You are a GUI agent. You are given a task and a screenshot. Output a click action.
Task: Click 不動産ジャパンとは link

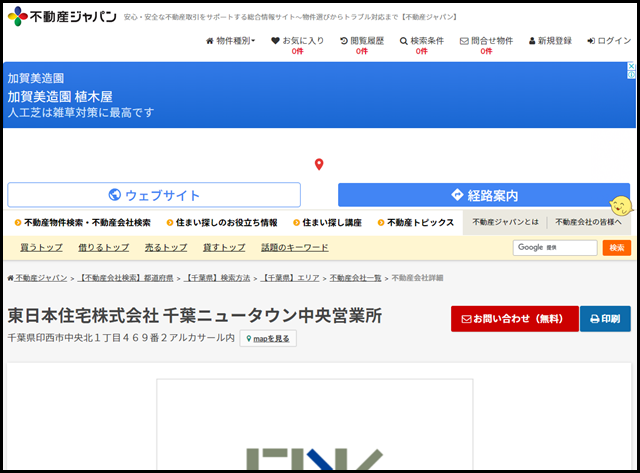coord(505,222)
